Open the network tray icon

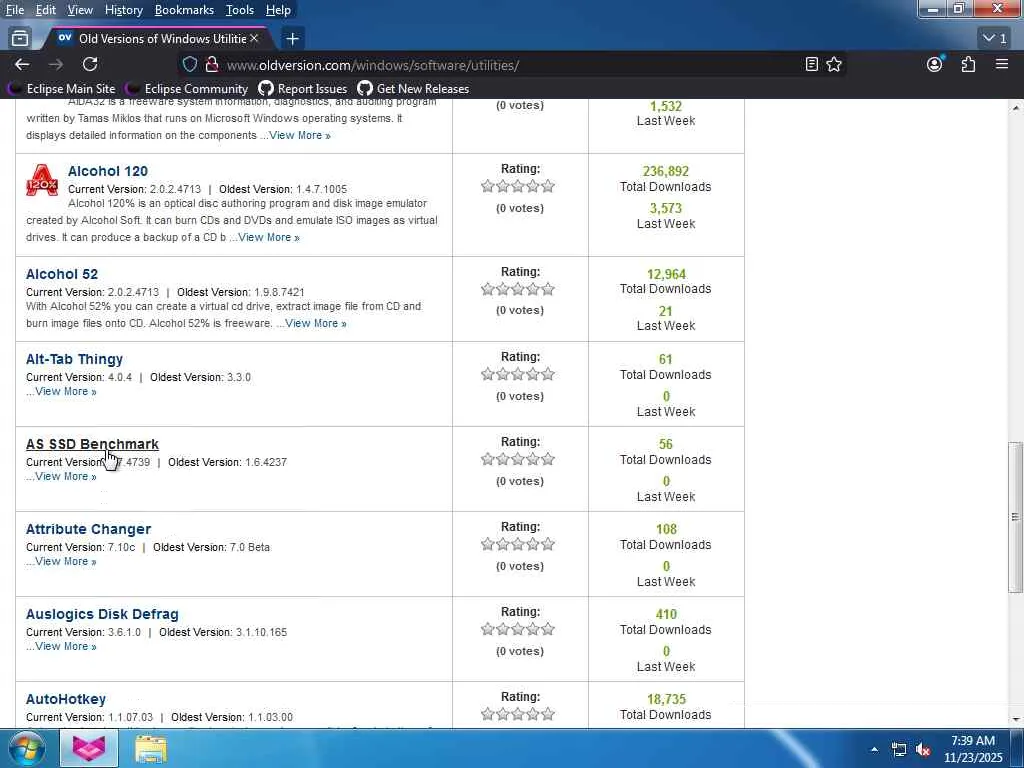click(899, 750)
